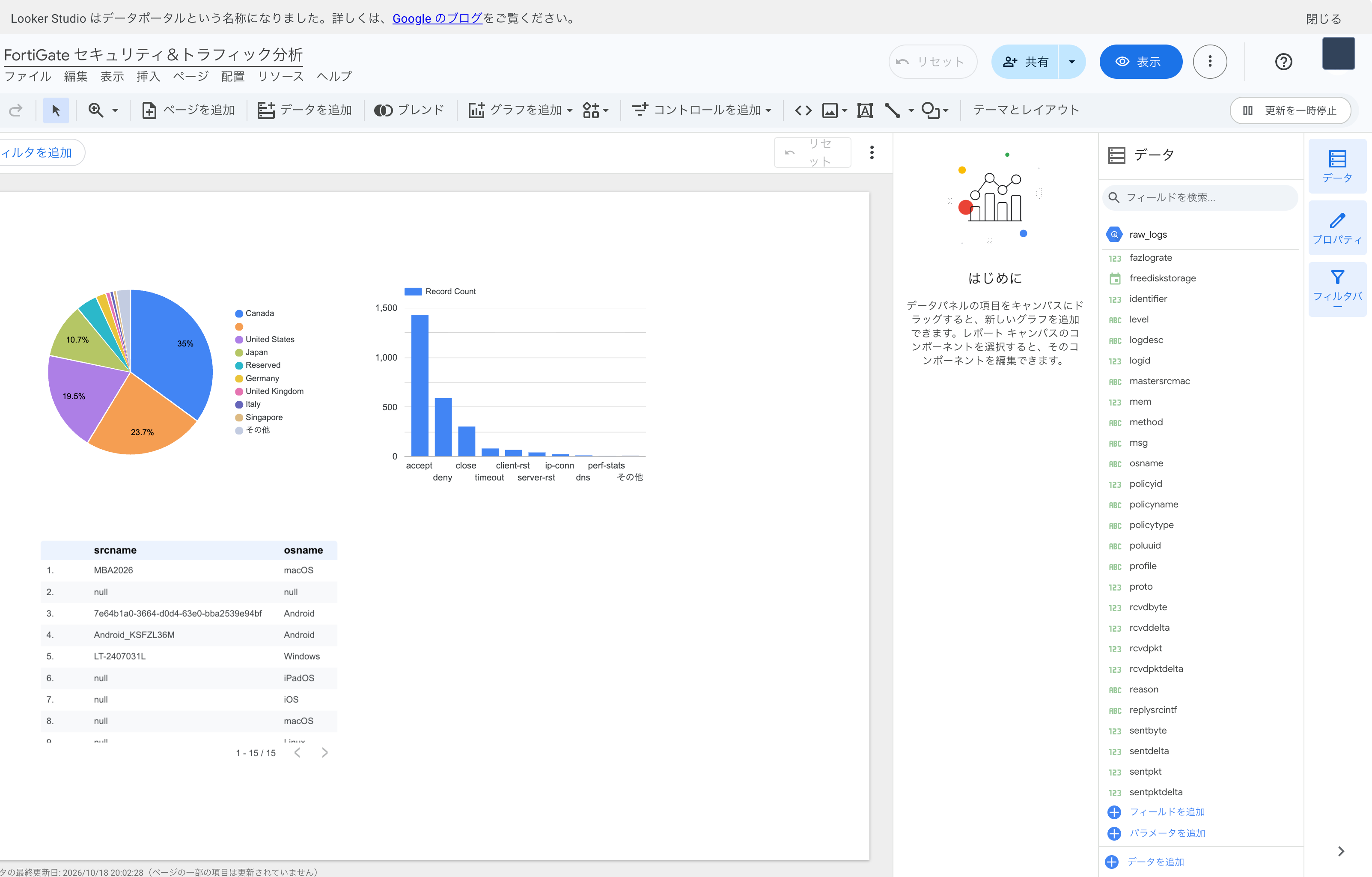The image size is (1372, 877).
Task: Select the raw_logs data source
Action: (x=1200, y=234)
